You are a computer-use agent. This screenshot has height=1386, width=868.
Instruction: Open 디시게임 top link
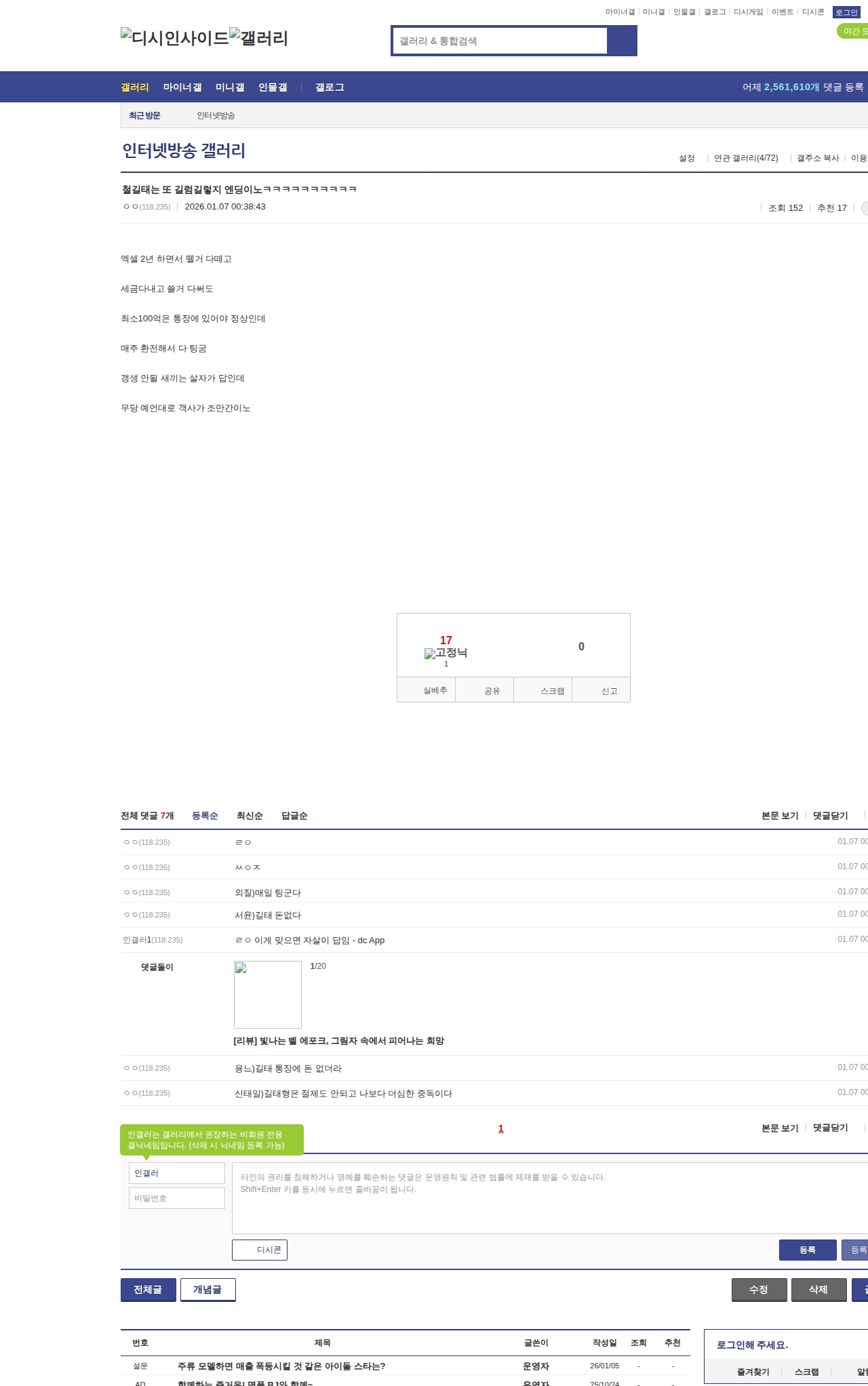tap(748, 12)
